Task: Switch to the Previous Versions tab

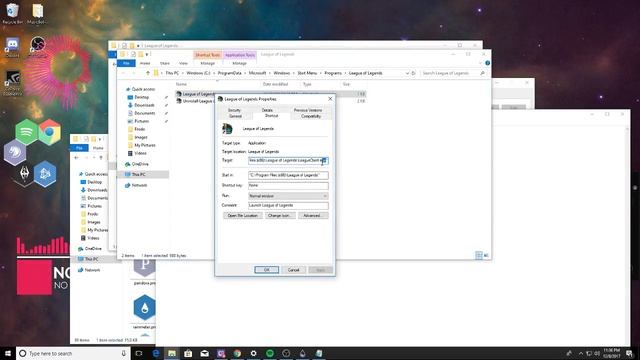Action: click(308, 110)
